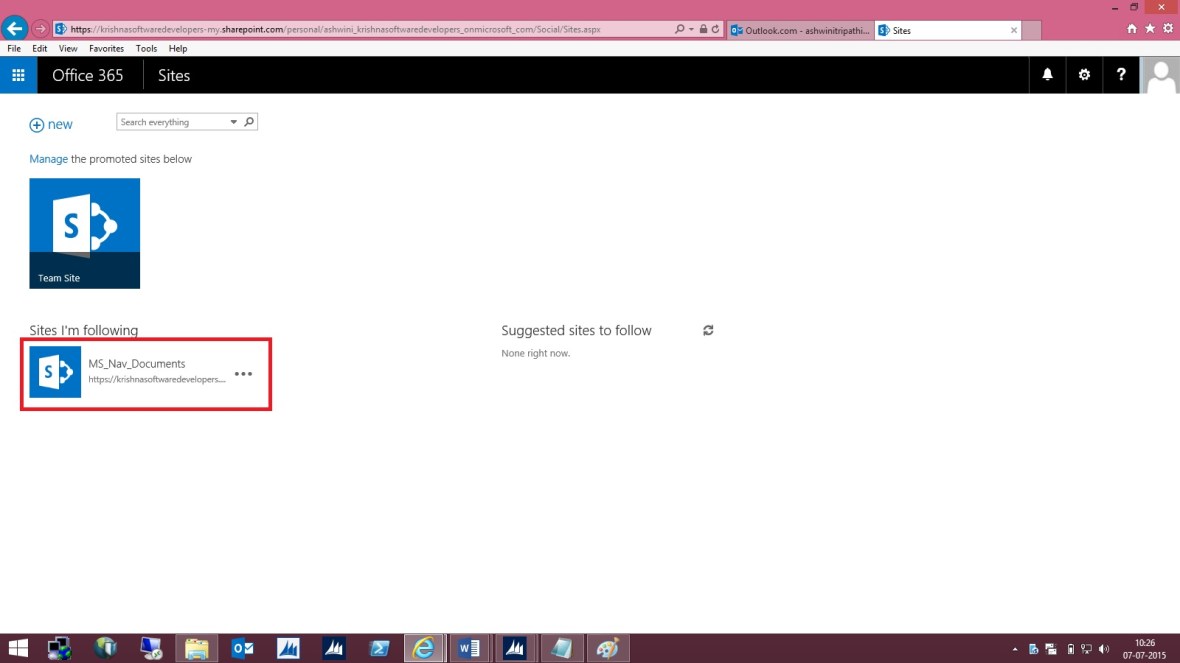Open the Office 365 app launcher
Viewport: 1180px width, 663px height.
[17, 74]
